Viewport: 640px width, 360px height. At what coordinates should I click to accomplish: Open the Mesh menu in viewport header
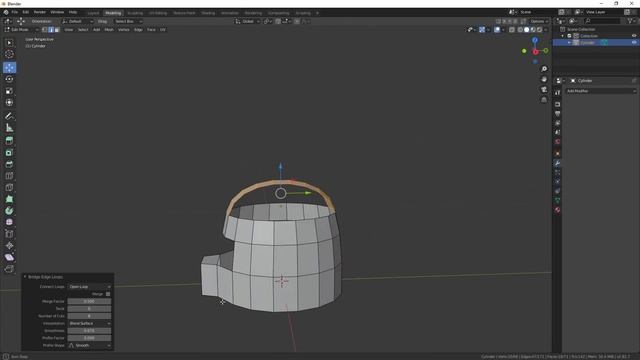click(109, 30)
